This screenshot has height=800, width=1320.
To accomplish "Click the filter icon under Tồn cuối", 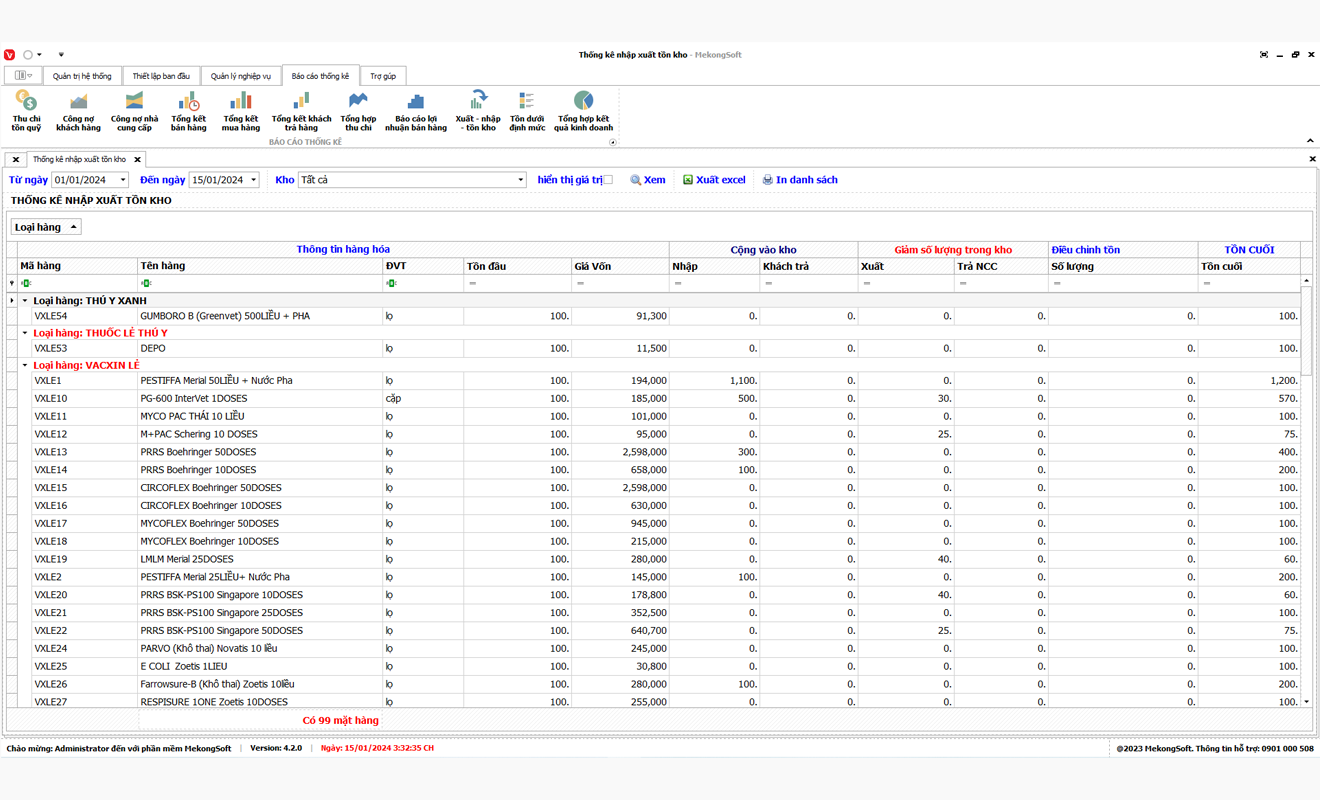I will point(1207,284).
